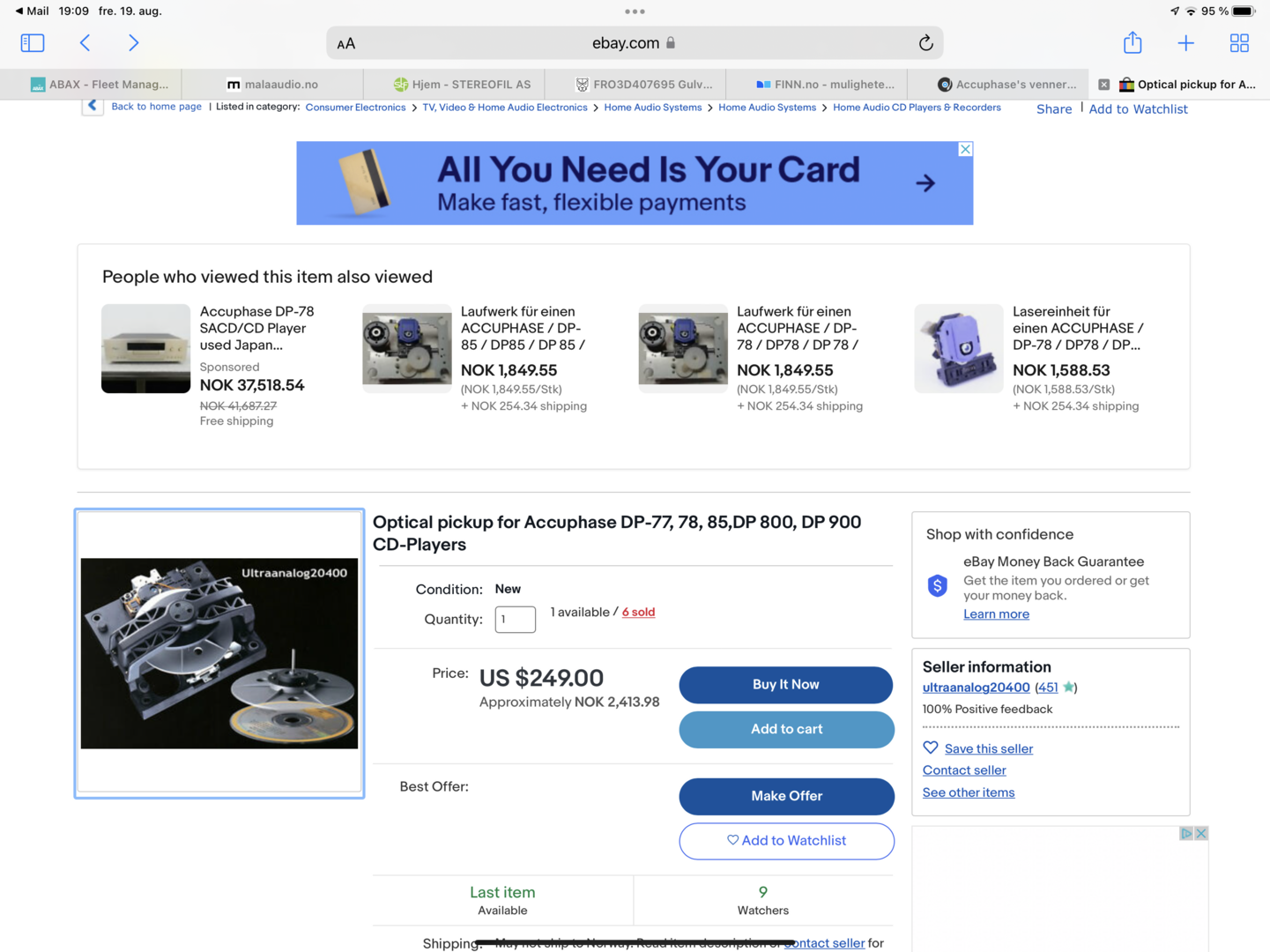Open the Lasereinheit item thumbnail
This screenshot has height=952, width=1270.
pos(959,348)
